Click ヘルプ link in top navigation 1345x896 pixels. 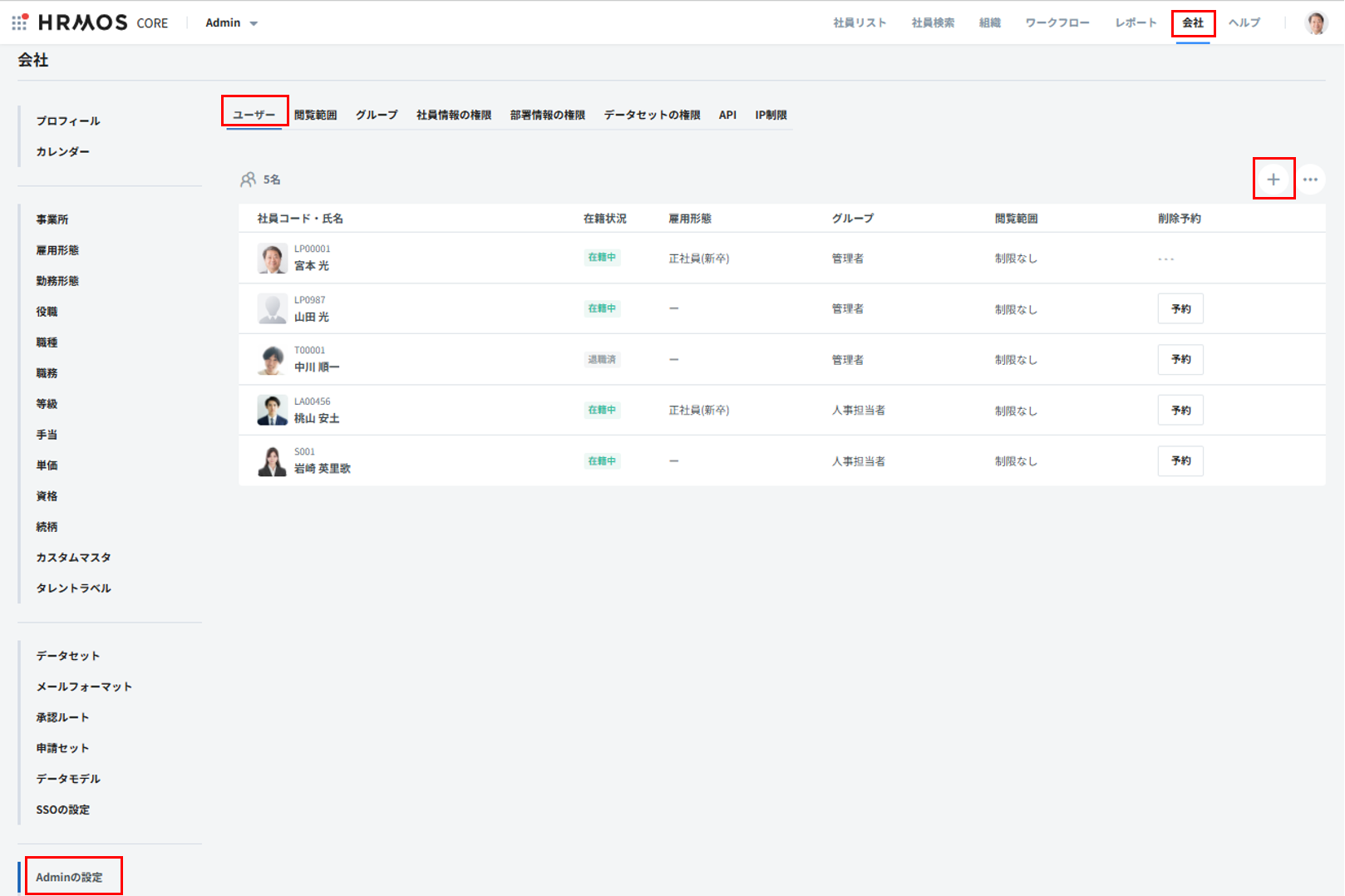[1244, 23]
